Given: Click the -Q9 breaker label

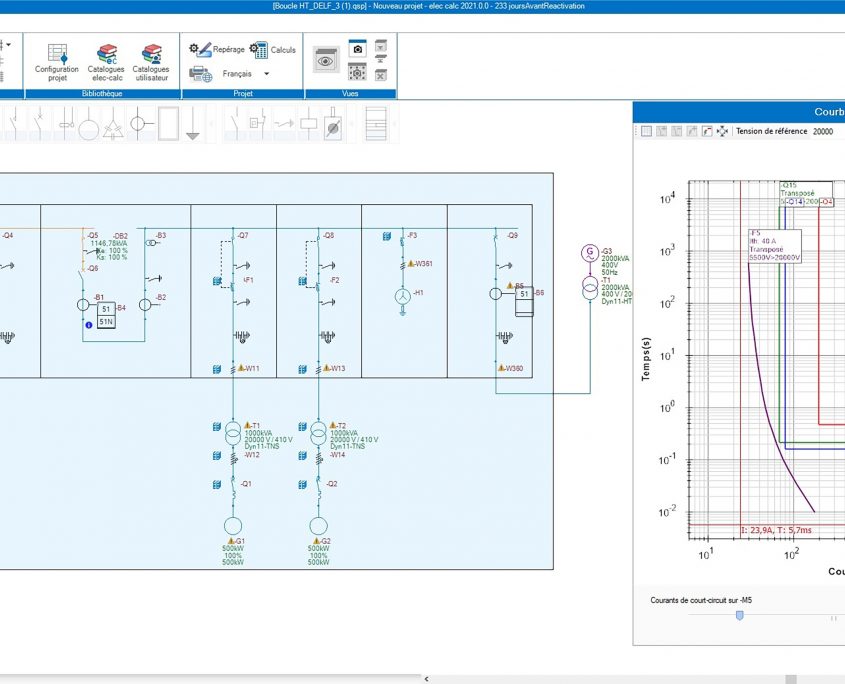Looking at the screenshot, I should pos(512,236).
